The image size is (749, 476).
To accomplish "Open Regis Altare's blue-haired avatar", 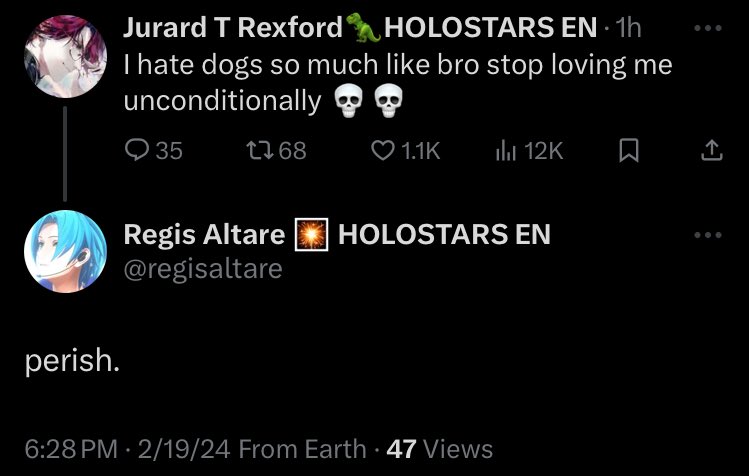I will coord(65,251).
